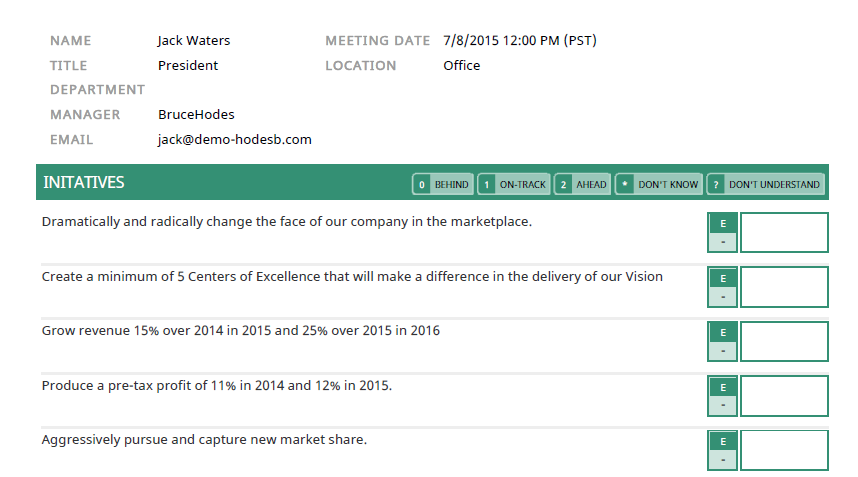Click the Don't Know asterisk legend
This screenshot has height=477, width=858.
(658, 185)
